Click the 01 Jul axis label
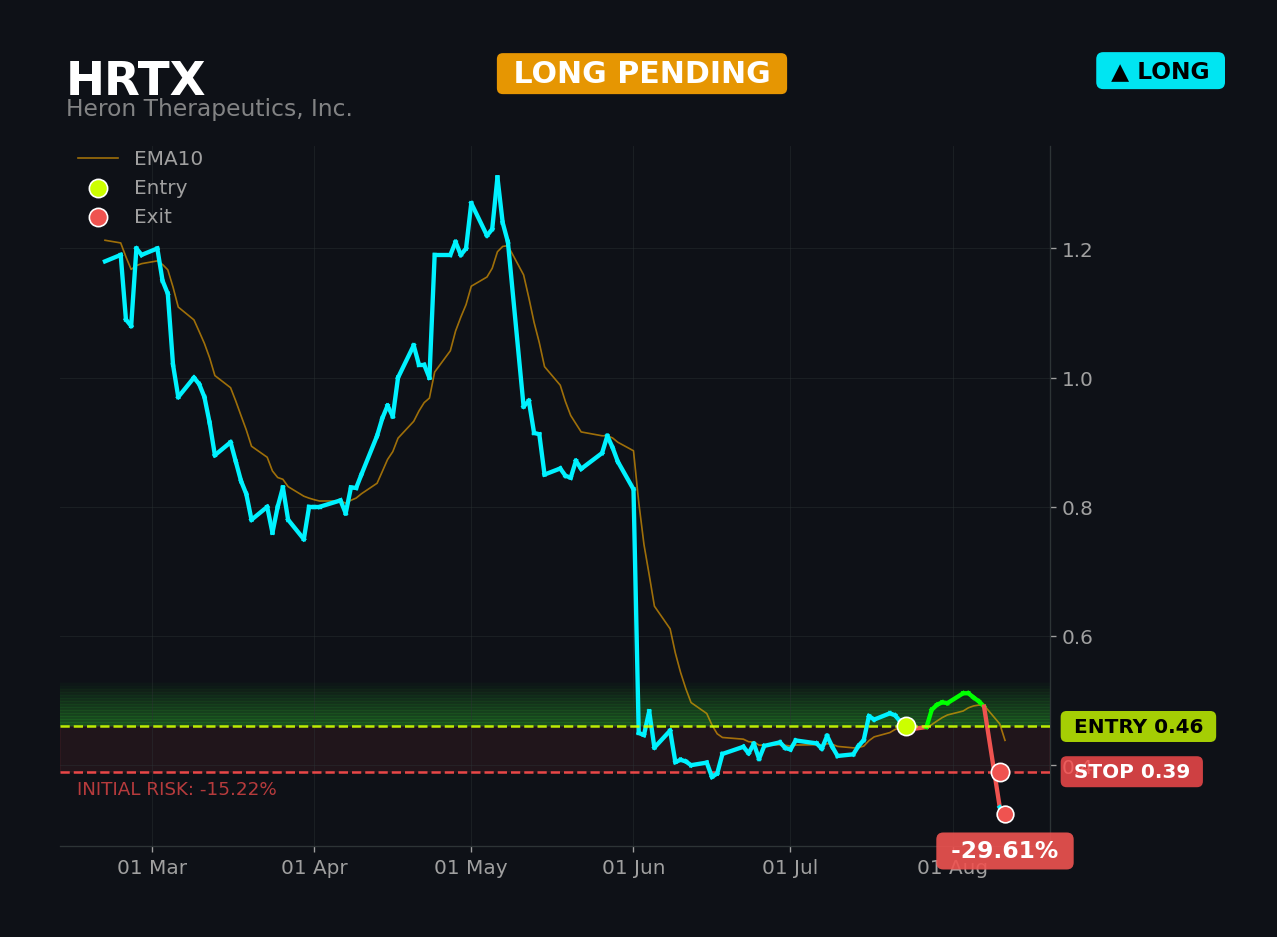Screen dimensions: 1277x937 [x=790, y=868]
